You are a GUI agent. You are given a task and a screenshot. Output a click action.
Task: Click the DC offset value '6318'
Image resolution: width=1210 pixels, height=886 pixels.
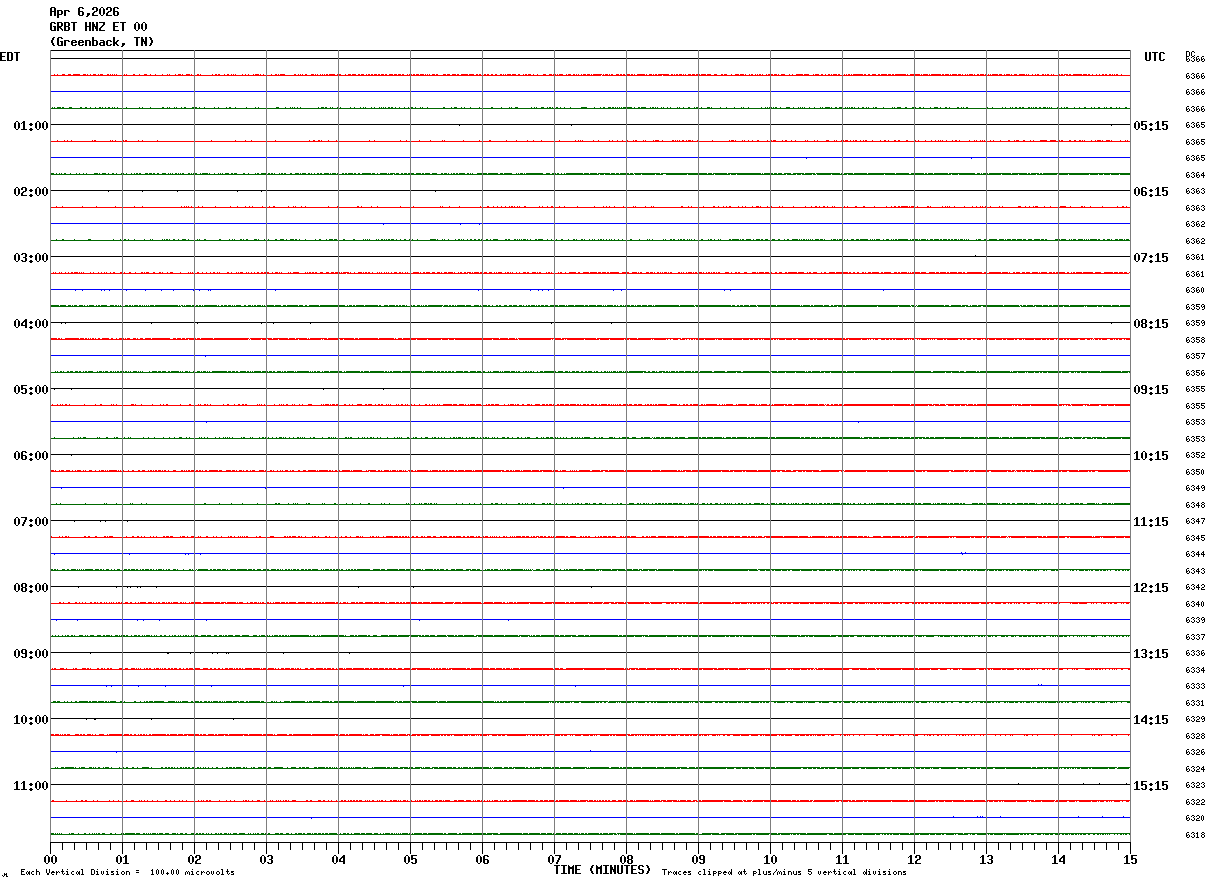click(x=1195, y=835)
